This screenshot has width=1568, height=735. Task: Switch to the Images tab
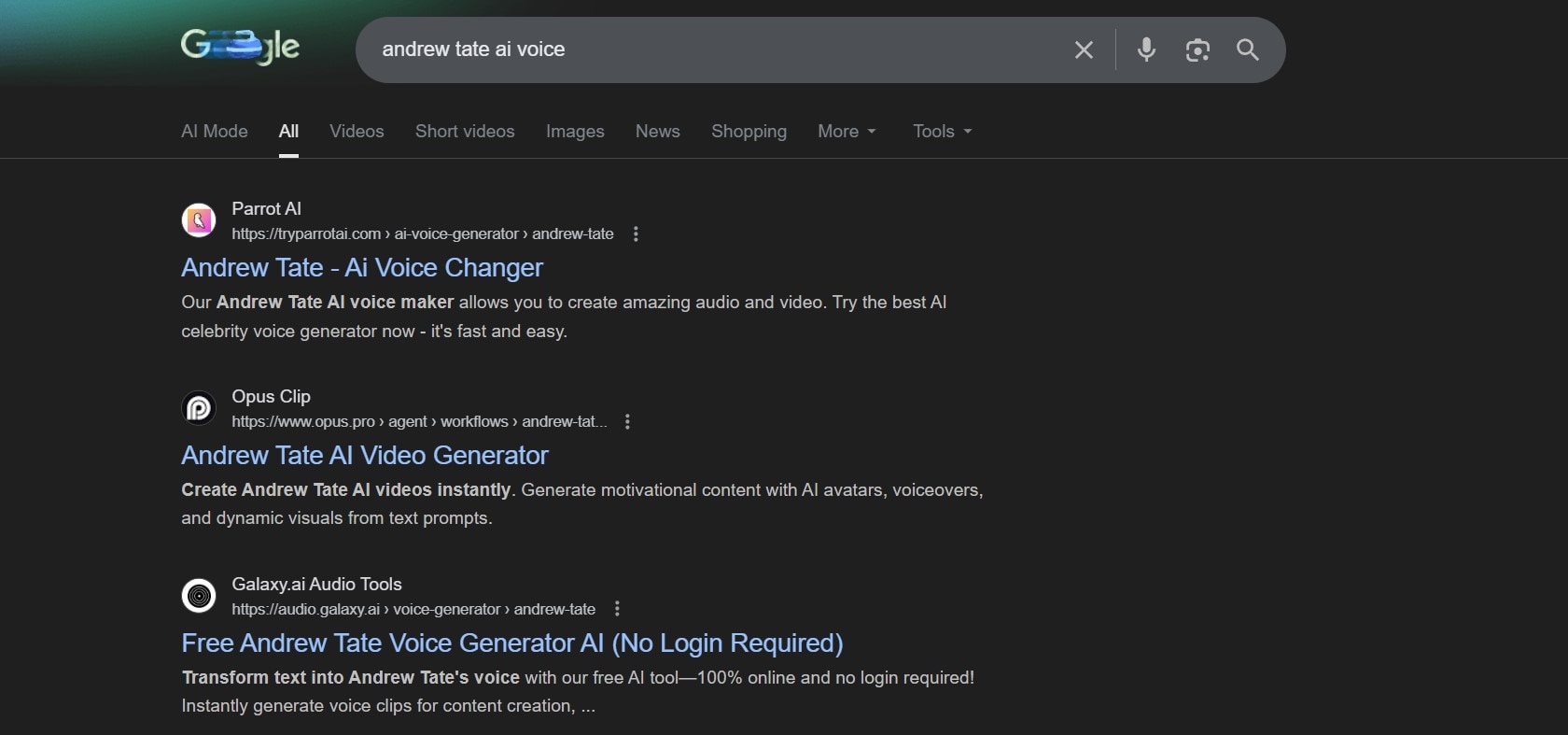[x=575, y=132]
